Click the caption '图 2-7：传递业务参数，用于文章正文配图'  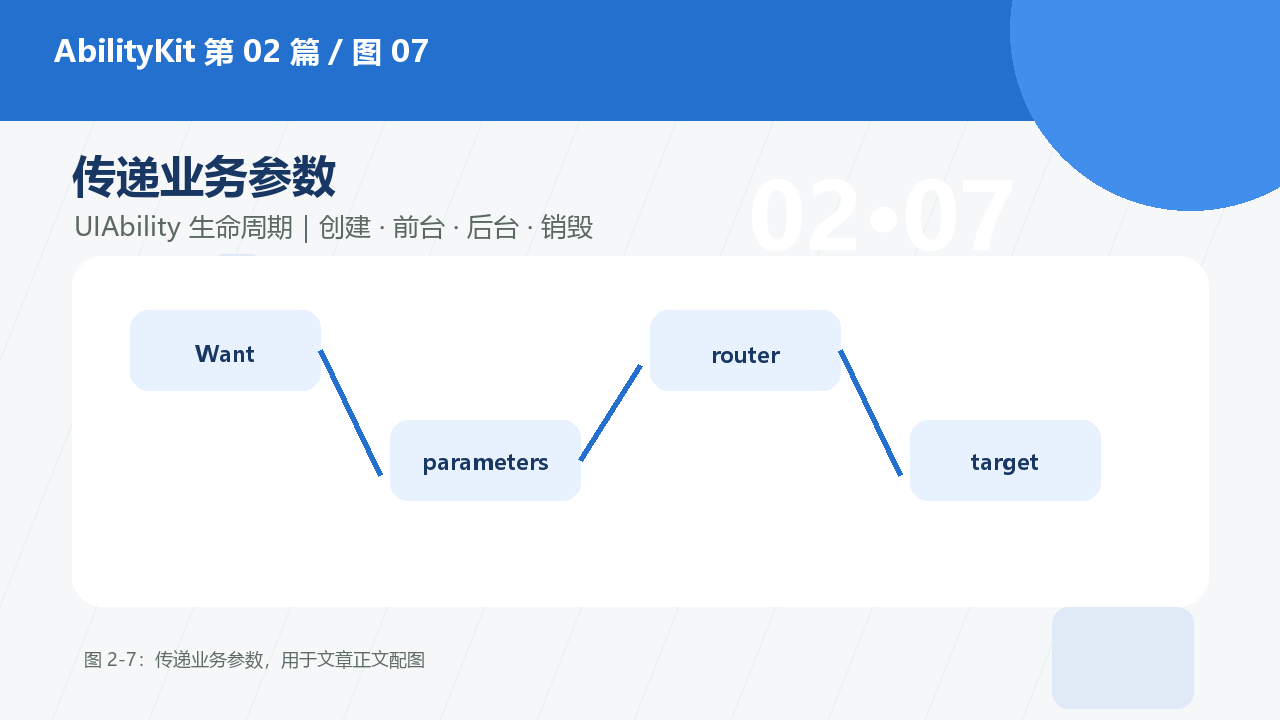click(255, 660)
